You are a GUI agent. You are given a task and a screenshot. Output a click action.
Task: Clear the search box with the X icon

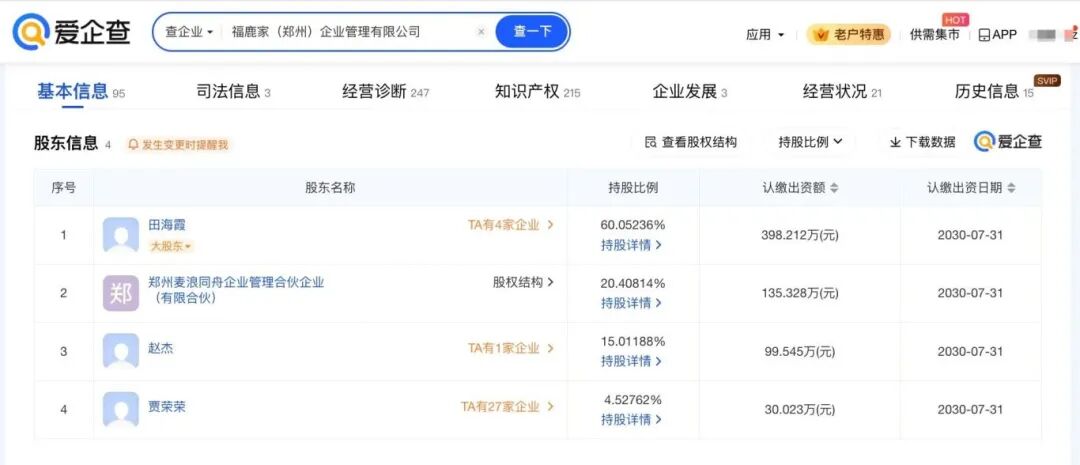click(481, 32)
